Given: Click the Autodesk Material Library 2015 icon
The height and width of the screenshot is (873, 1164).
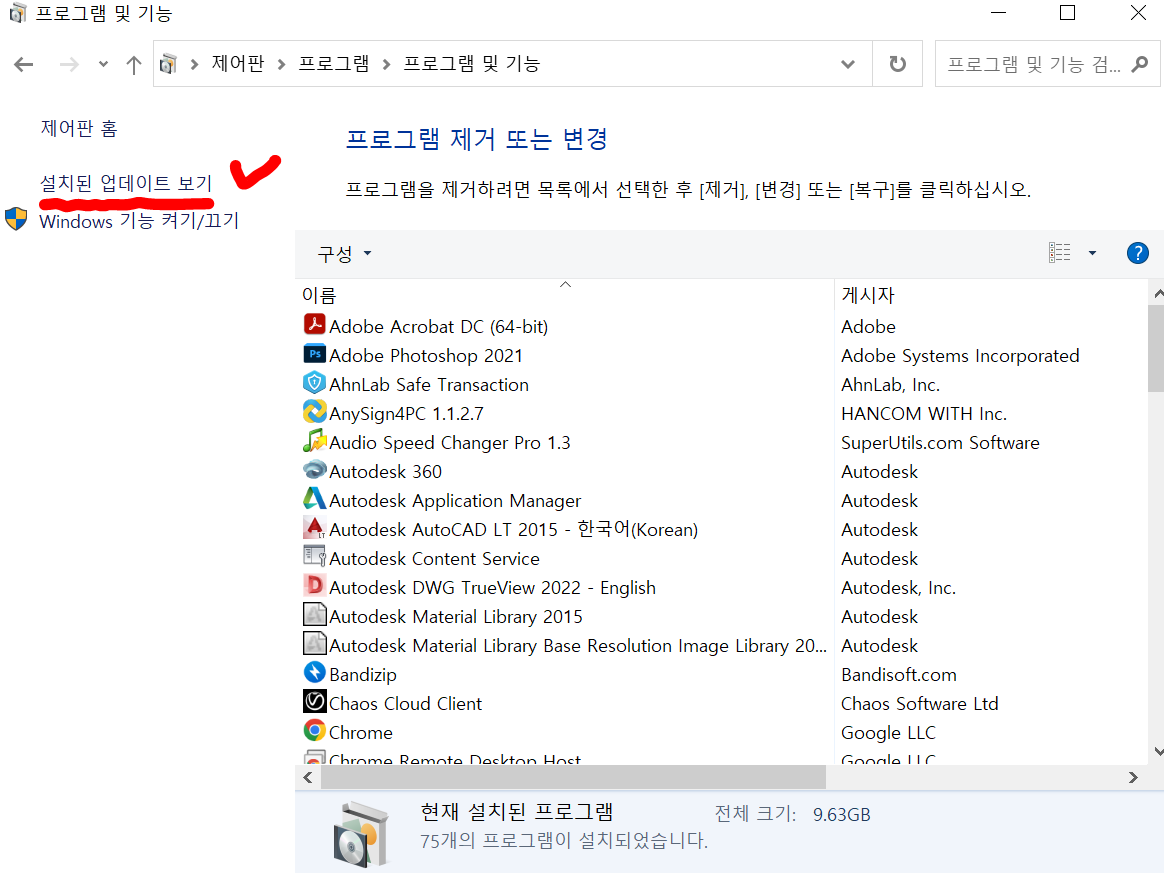Looking at the screenshot, I should 315,615.
